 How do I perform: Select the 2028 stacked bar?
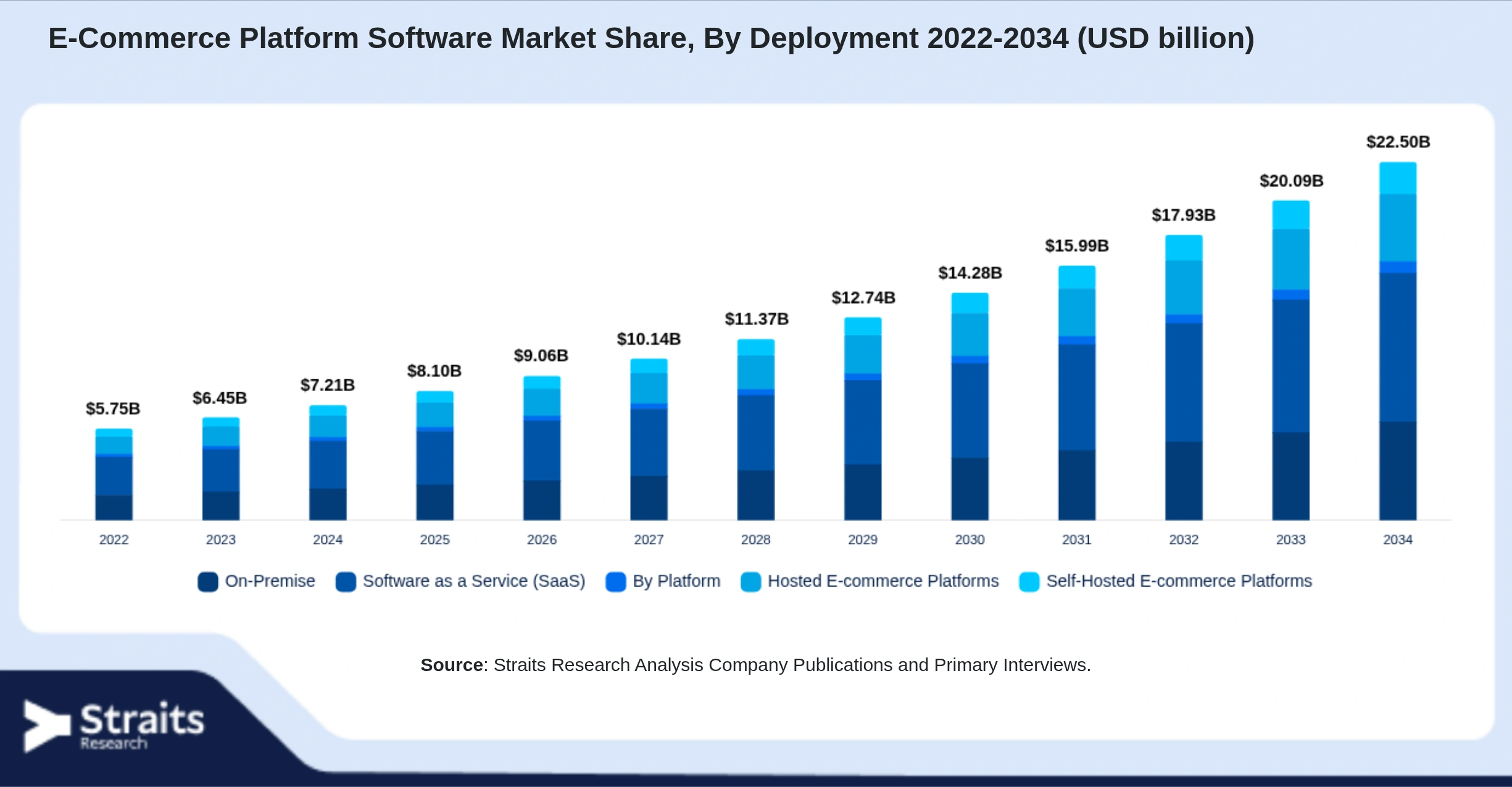click(x=756, y=429)
